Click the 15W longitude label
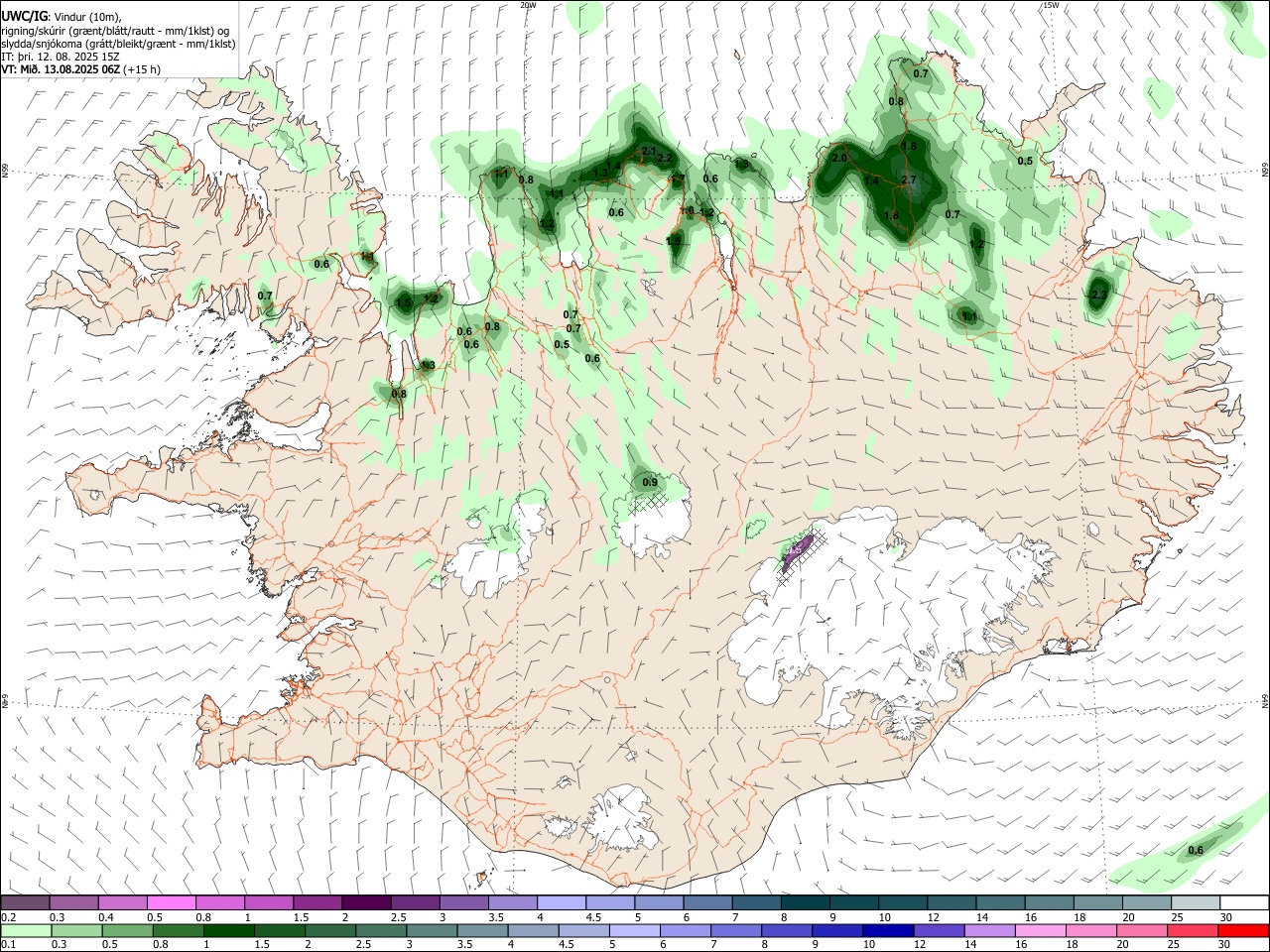1270x952 pixels. click(x=1052, y=5)
